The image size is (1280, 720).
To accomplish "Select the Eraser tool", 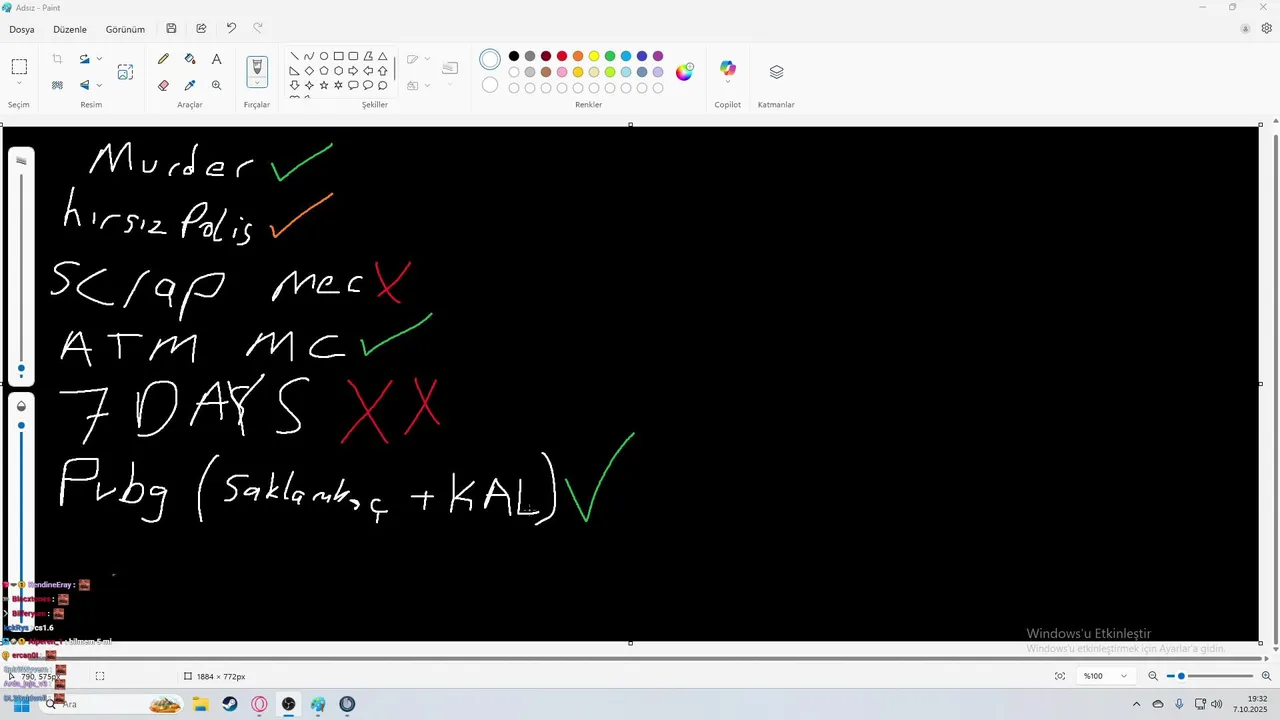I will [x=163, y=85].
